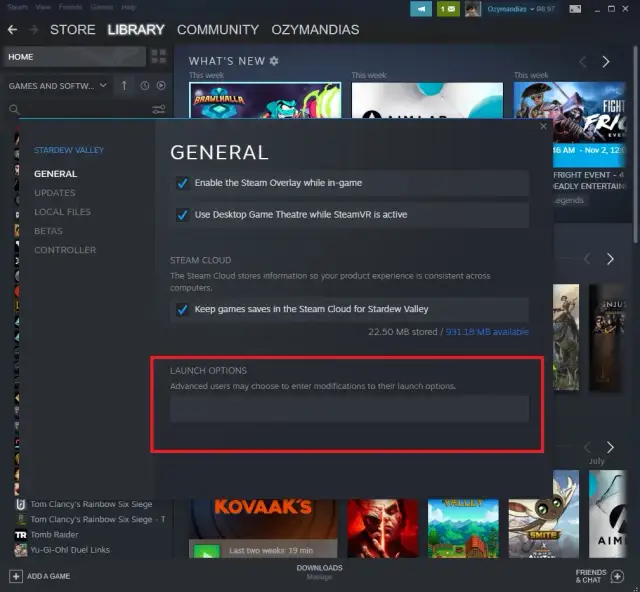This screenshot has width=640, height=592.
Task: Toggle Desktop Game Theatre checkbox
Action: click(x=182, y=215)
